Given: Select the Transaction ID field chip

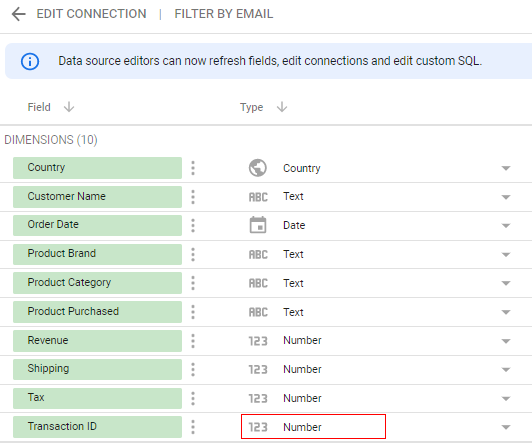Looking at the screenshot, I should 97,427.
